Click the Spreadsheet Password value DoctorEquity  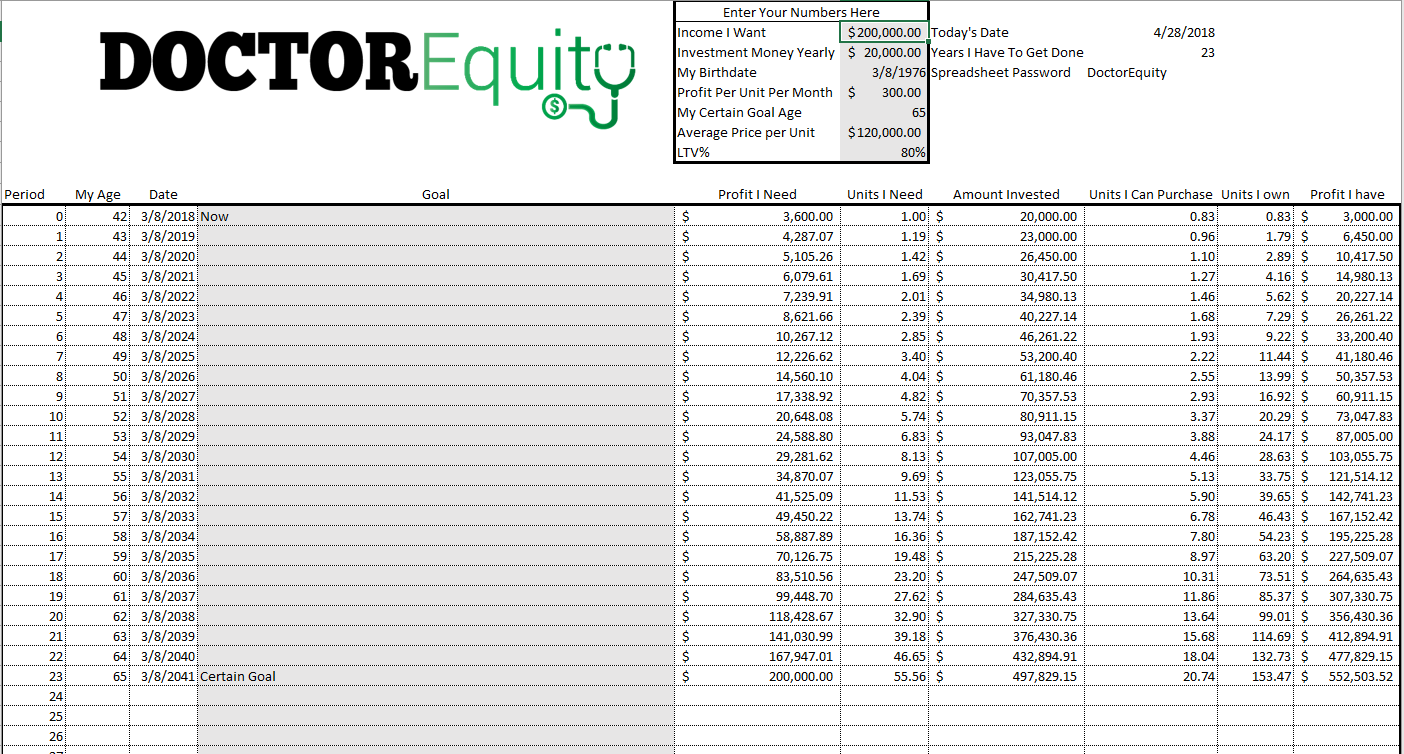pos(1127,72)
